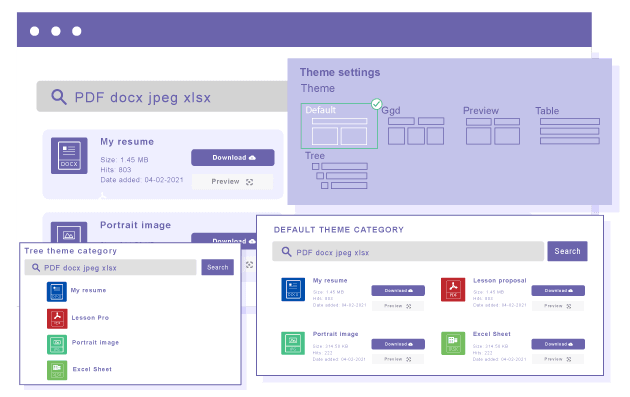Open Excel Sheet green icon in tree panel

click(57, 370)
